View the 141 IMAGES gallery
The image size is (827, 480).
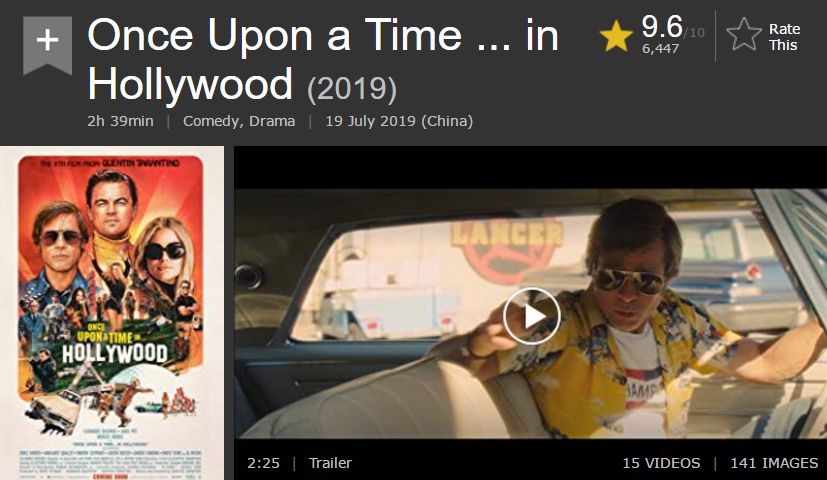(x=774, y=463)
